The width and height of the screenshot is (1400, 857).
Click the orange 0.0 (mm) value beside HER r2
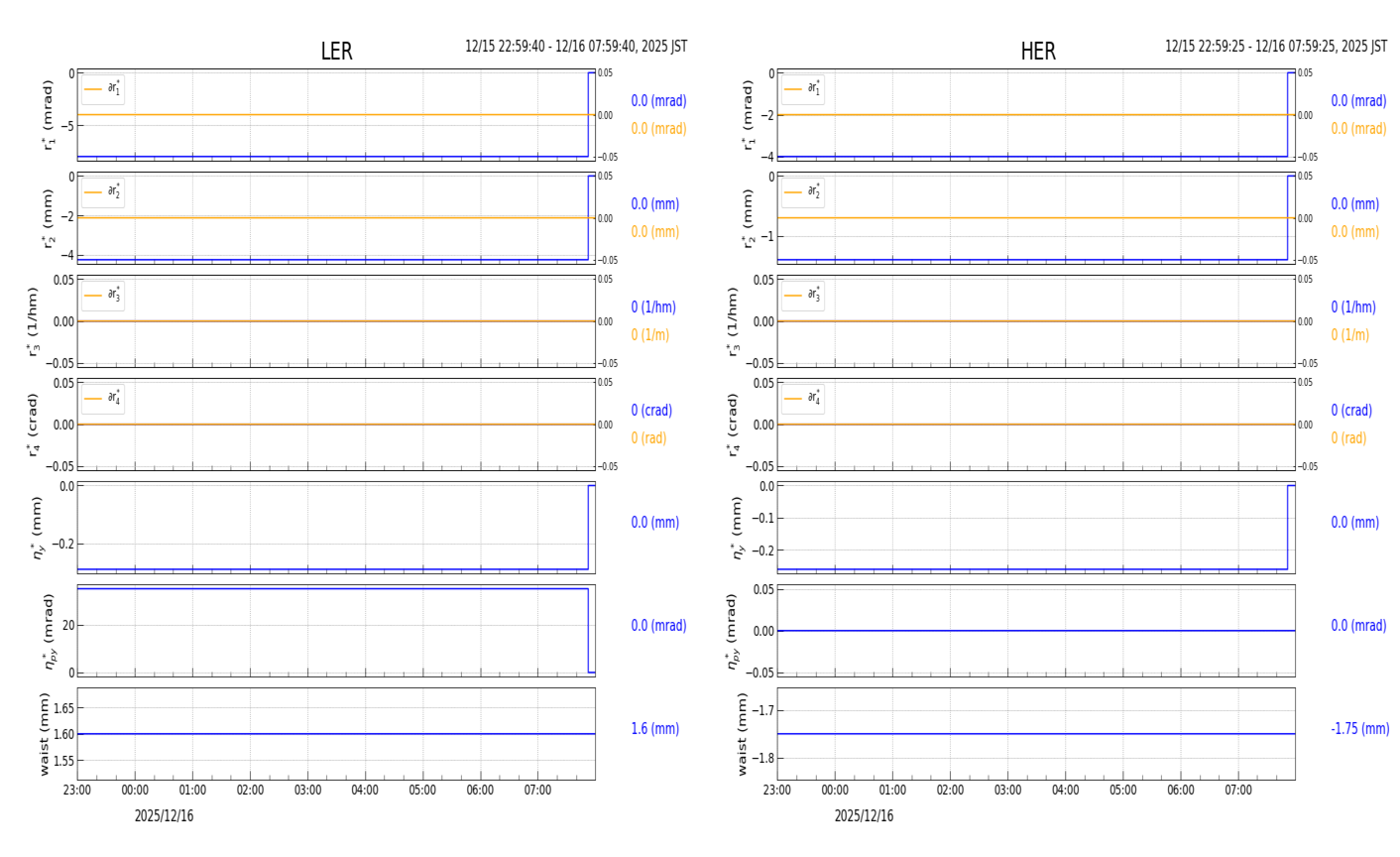pos(1354,232)
